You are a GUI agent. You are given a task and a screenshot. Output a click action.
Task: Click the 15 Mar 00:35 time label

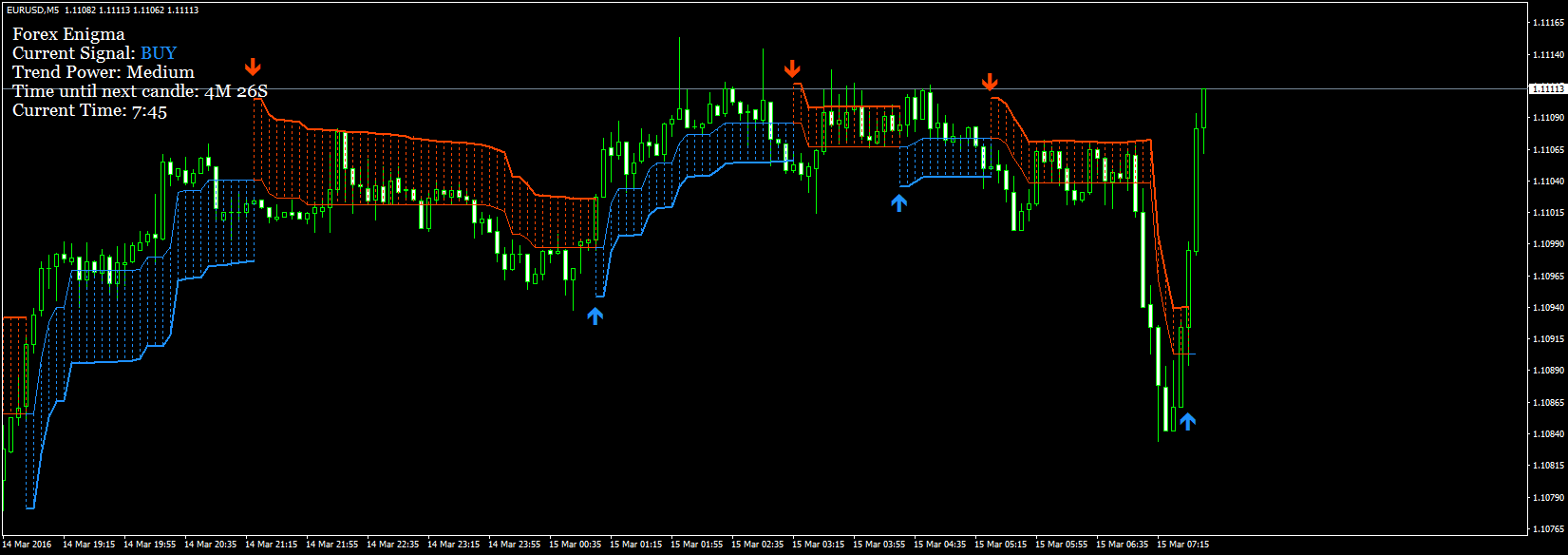576,545
